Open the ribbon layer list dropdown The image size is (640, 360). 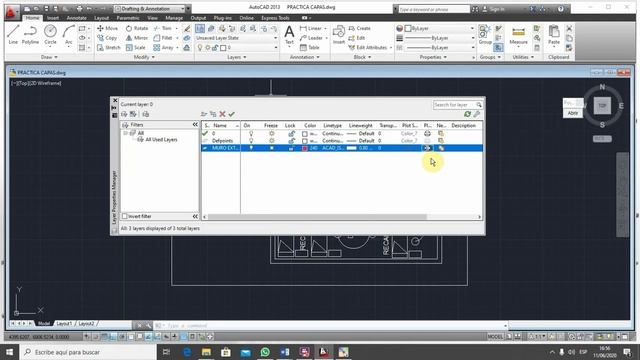pyautogui.click(x=237, y=48)
